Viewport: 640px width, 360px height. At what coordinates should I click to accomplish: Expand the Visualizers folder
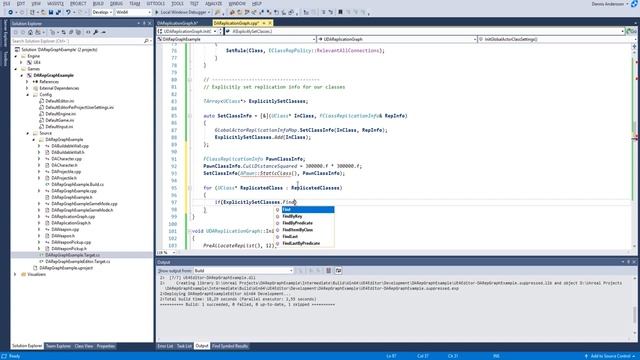coord(16,275)
